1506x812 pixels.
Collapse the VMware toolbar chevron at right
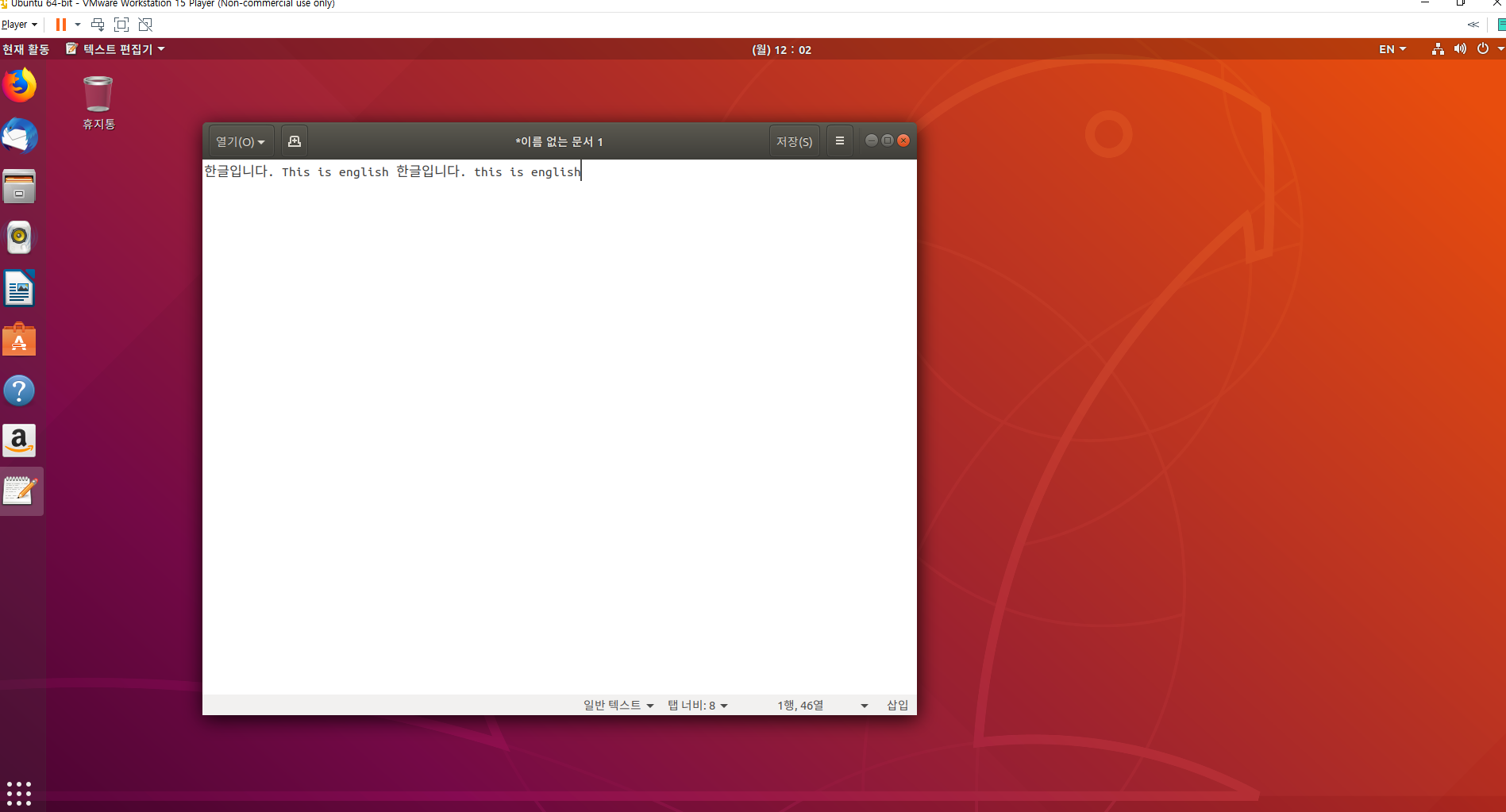click(1473, 25)
